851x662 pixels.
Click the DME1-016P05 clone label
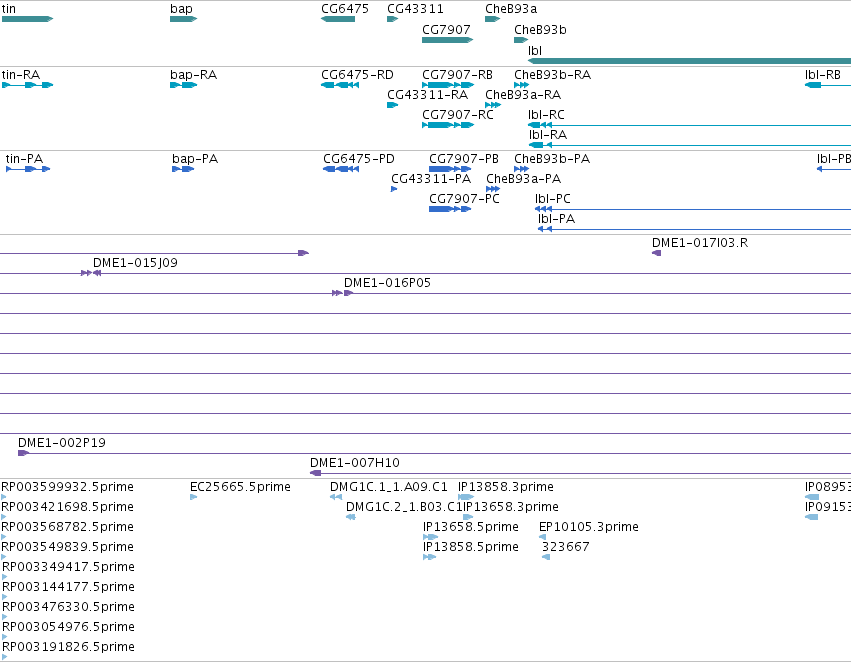point(387,283)
